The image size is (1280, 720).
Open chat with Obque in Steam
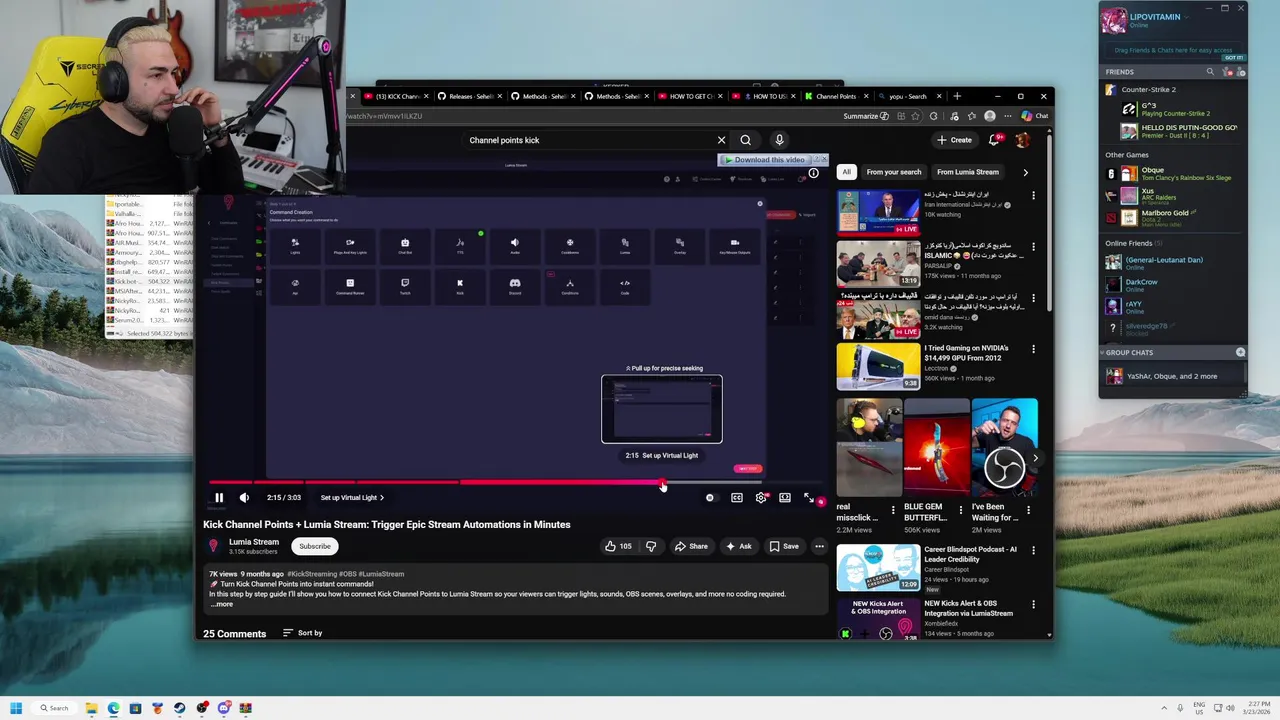1172,176
